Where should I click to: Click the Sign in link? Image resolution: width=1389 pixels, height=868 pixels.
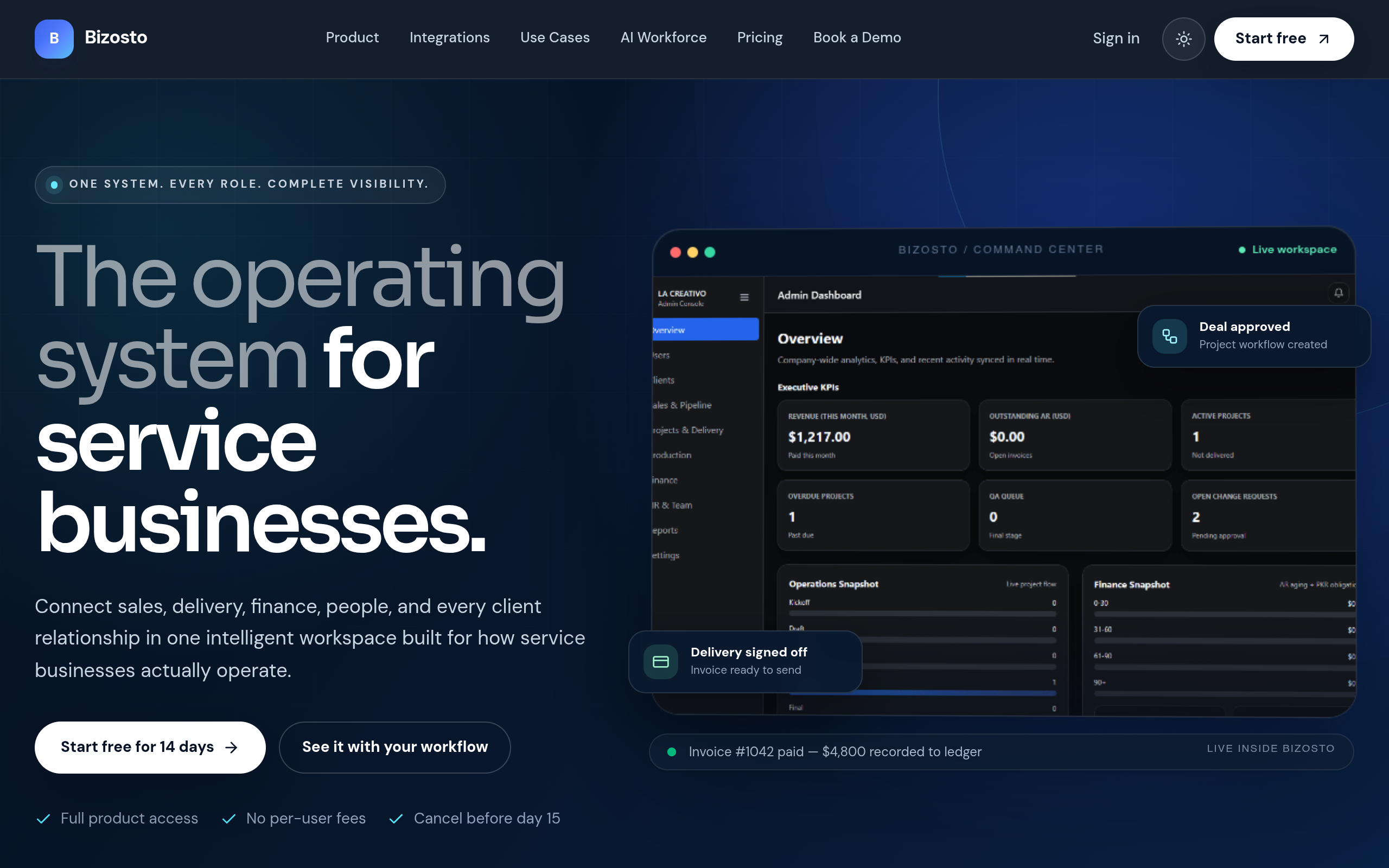[1117, 39]
